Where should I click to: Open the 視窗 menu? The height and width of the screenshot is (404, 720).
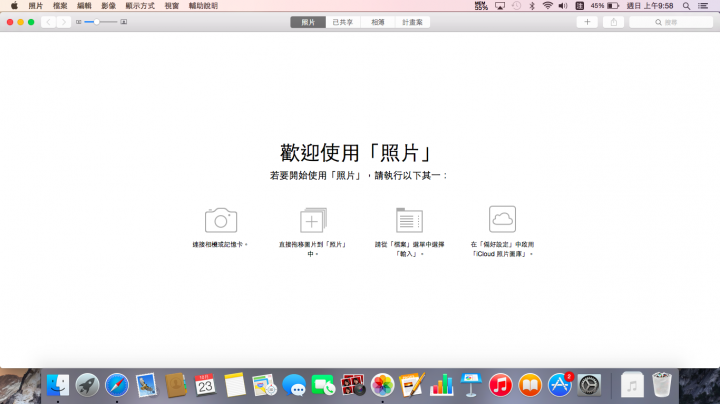[x=172, y=6]
